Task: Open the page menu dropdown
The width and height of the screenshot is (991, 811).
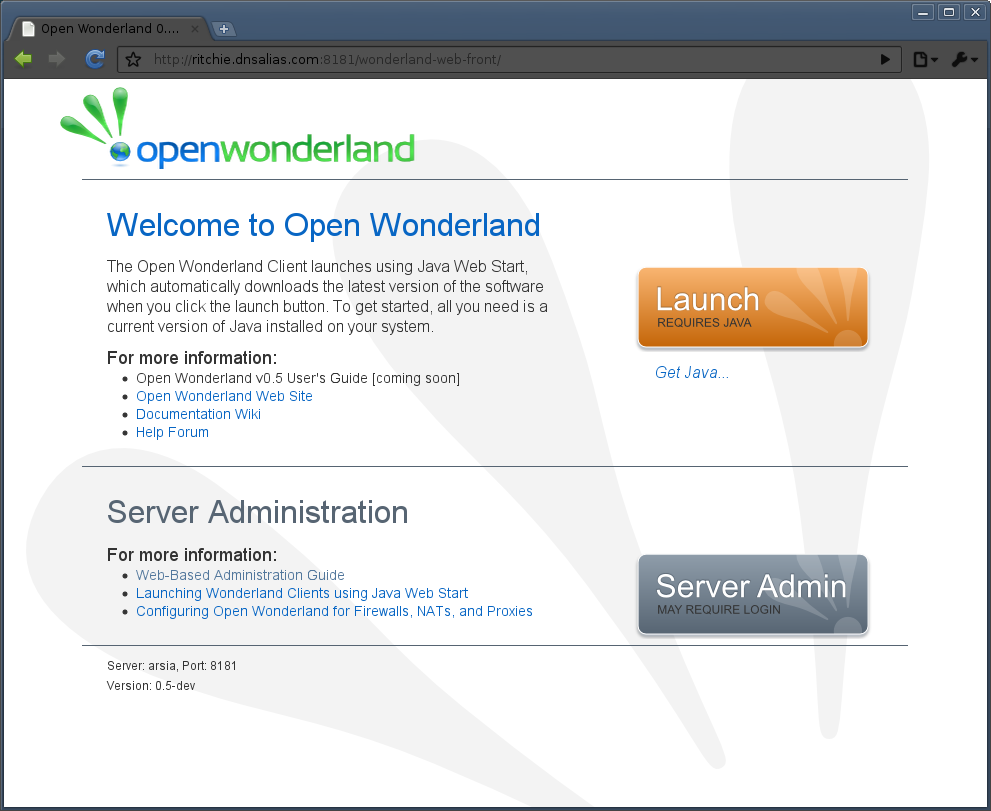Action: 925,59
